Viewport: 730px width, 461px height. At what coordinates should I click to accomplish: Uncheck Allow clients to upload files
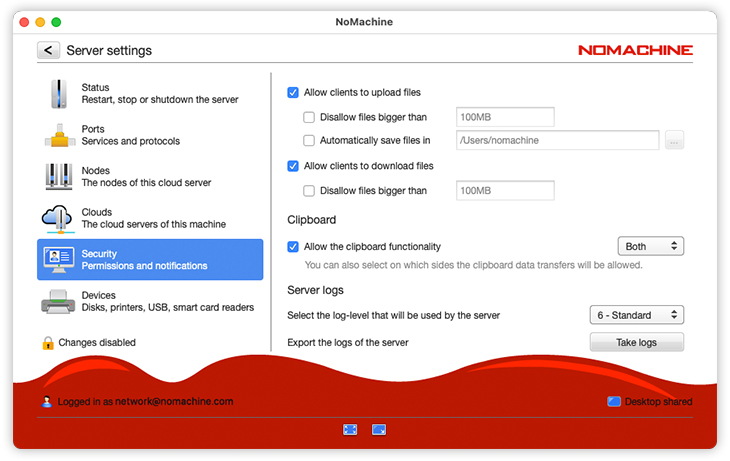[293, 93]
